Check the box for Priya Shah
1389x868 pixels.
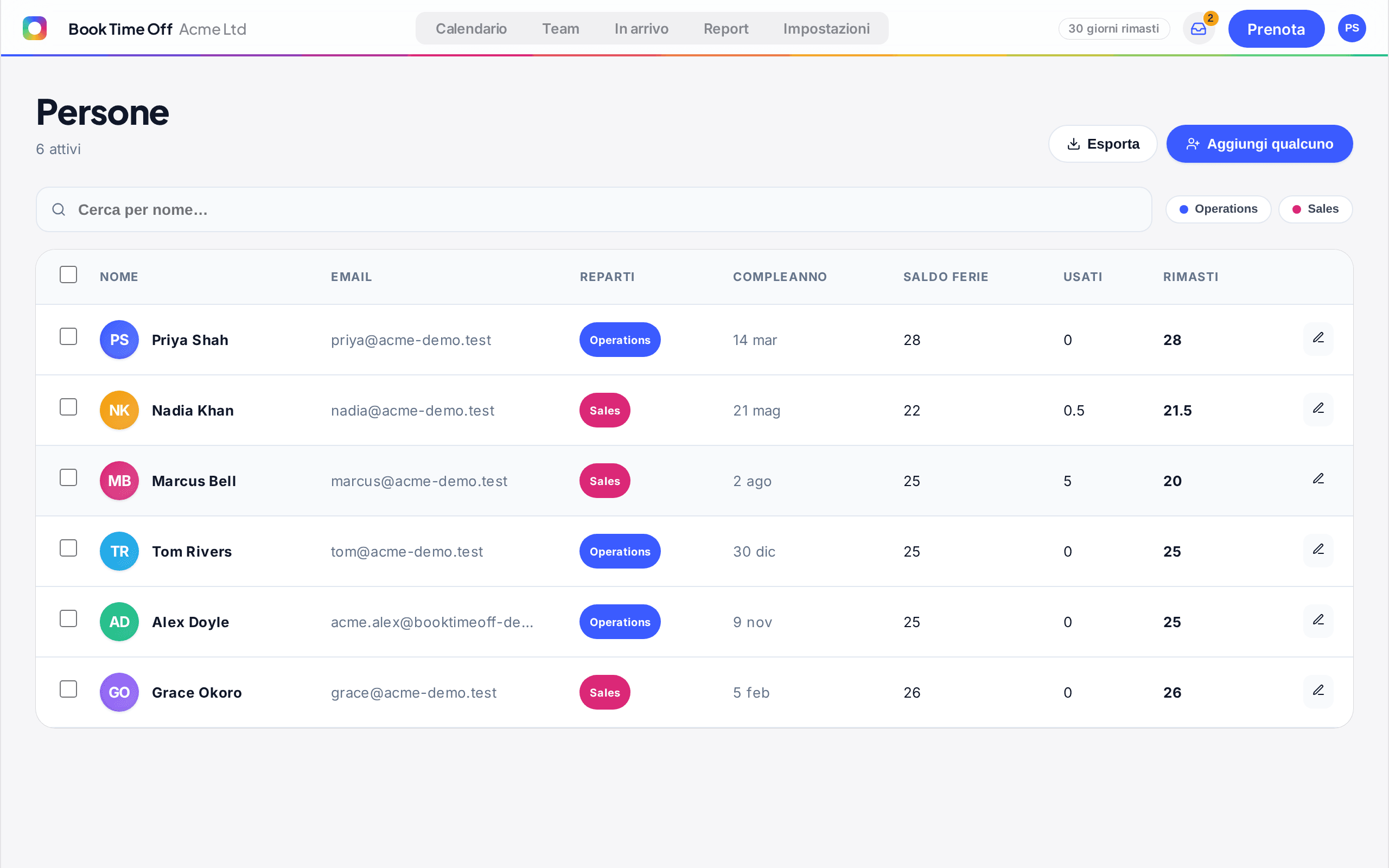pos(68,337)
